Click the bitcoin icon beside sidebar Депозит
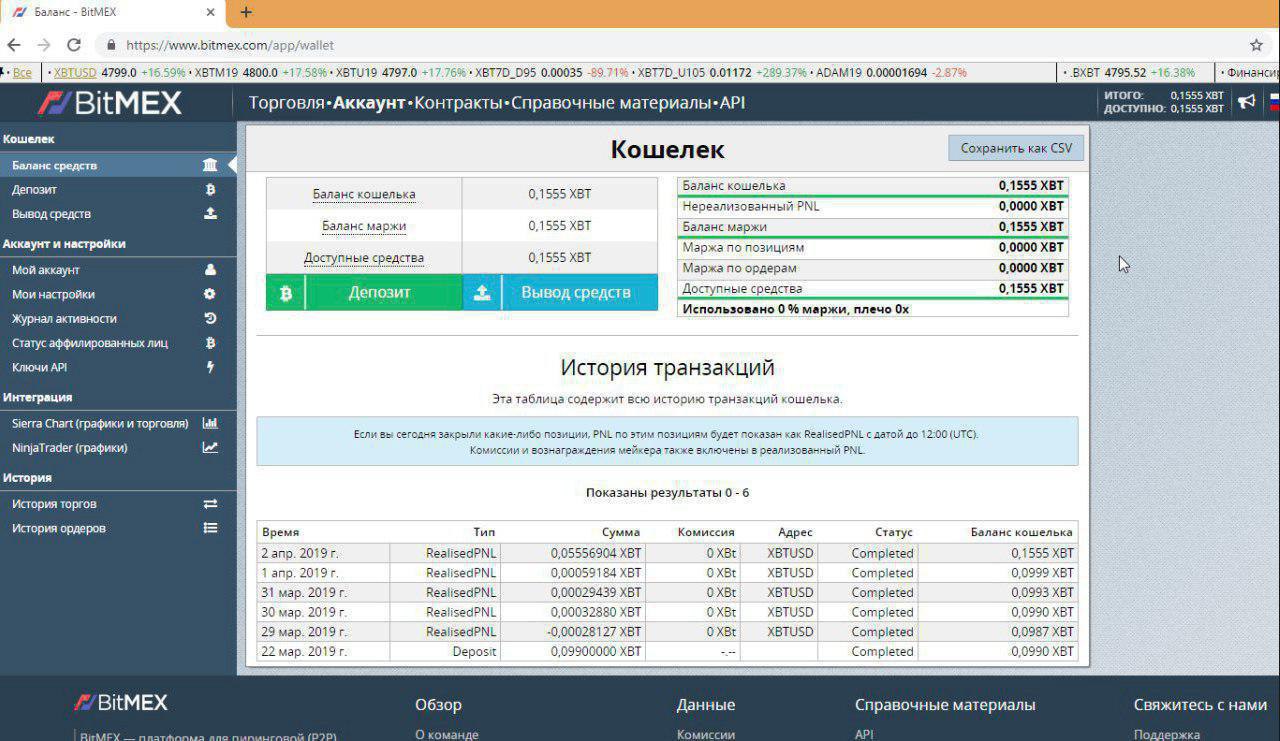The width and height of the screenshot is (1280, 741). (x=210, y=189)
